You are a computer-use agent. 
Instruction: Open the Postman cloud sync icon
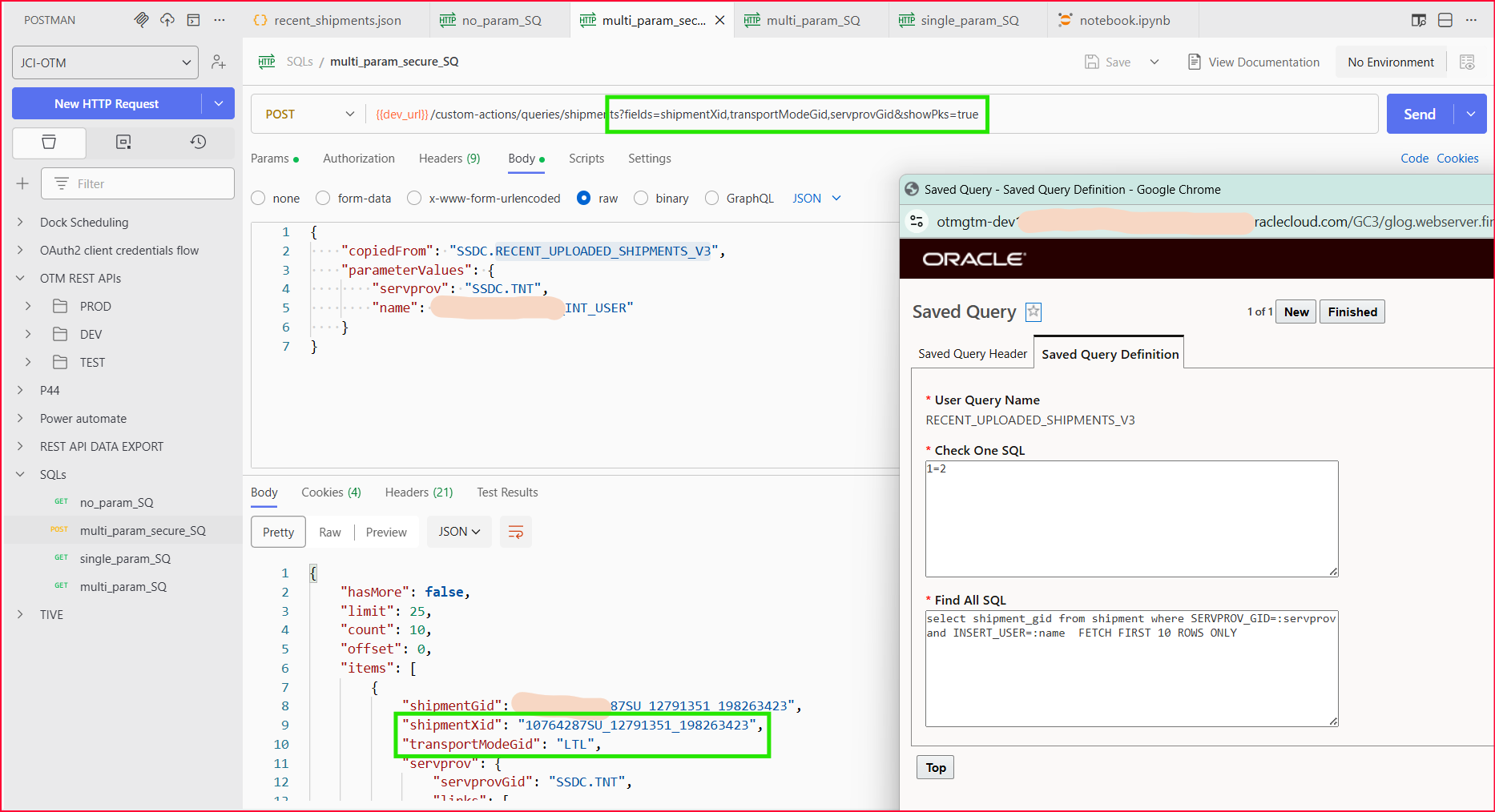pyautogui.click(x=167, y=20)
